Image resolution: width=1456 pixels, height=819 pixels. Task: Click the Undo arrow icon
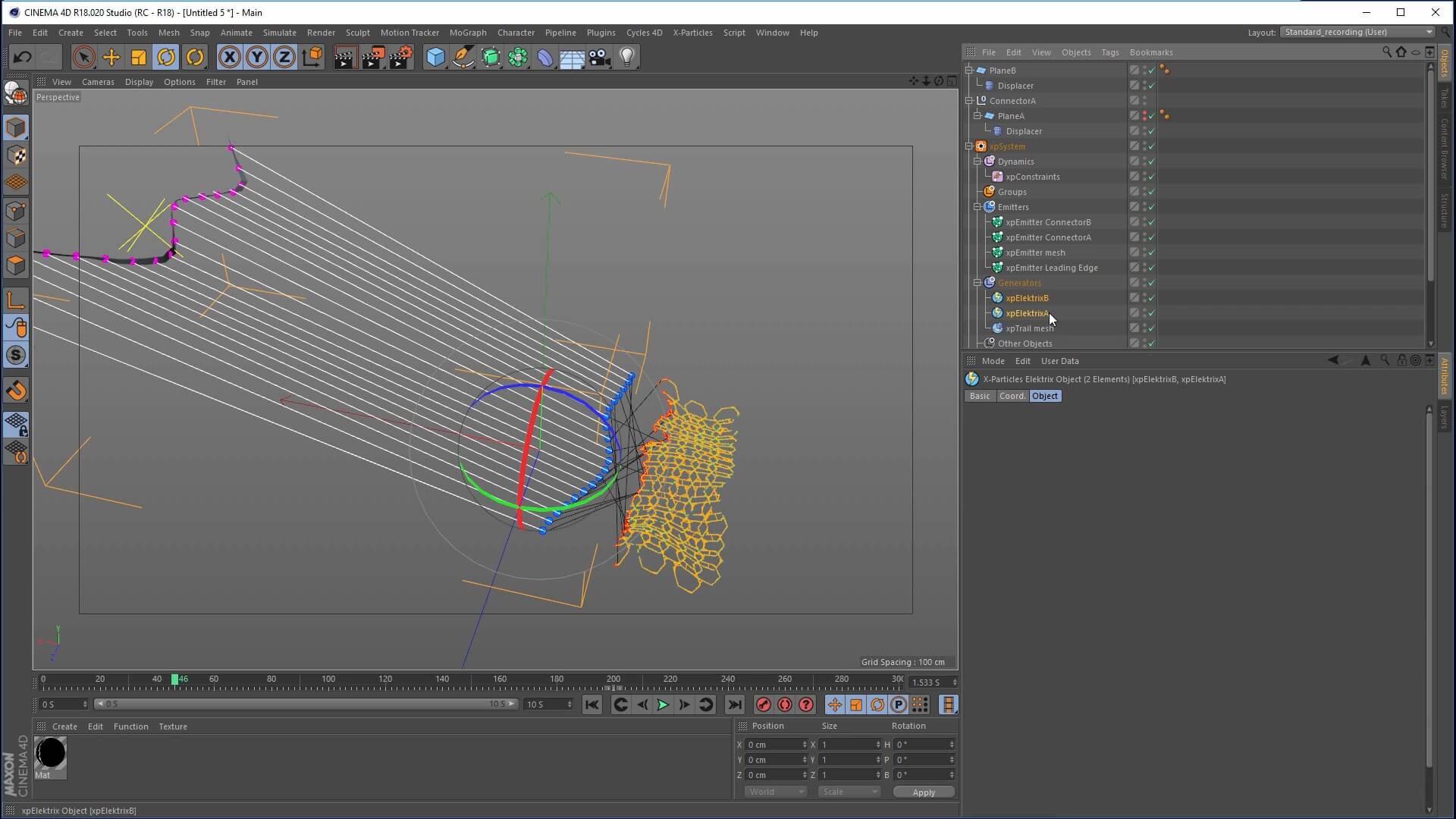[22, 57]
